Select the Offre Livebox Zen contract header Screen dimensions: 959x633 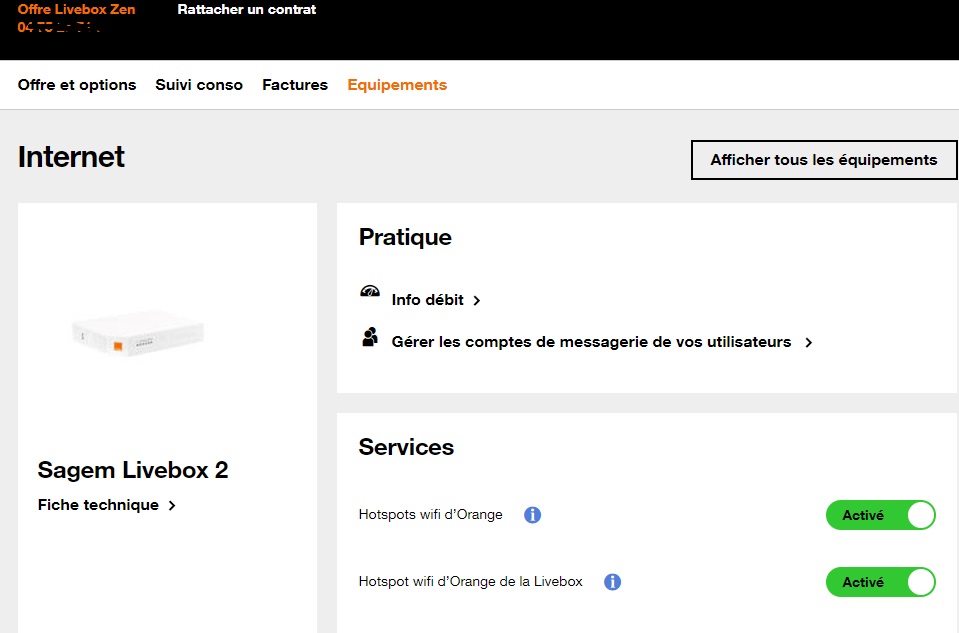pyautogui.click(x=77, y=10)
